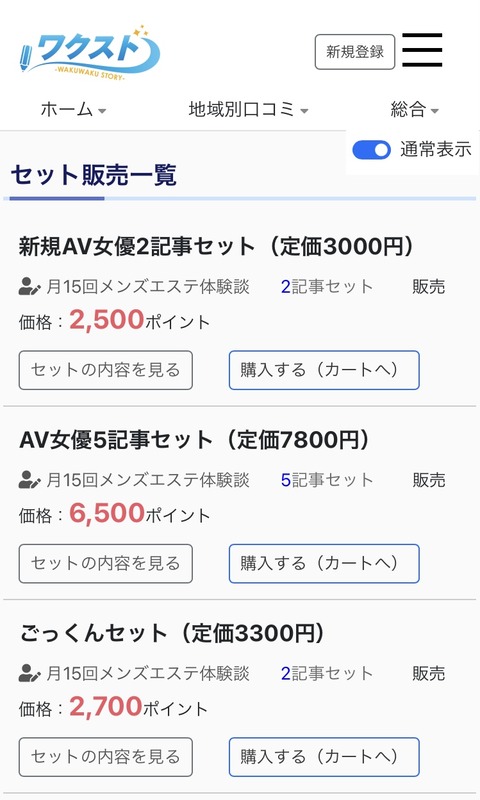Open the 総合 dropdown
The image size is (480, 800).
[x=414, y=109]
